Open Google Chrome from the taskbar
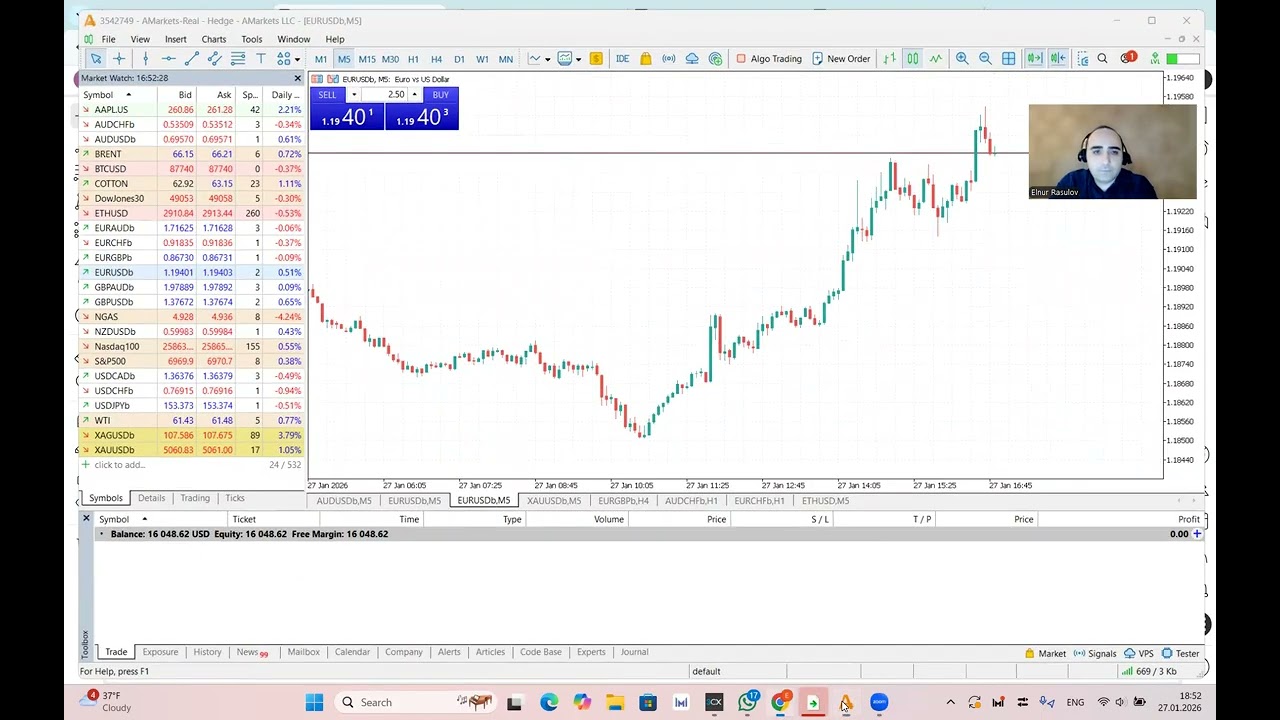The image size is (1280, 720). point(780,702)
